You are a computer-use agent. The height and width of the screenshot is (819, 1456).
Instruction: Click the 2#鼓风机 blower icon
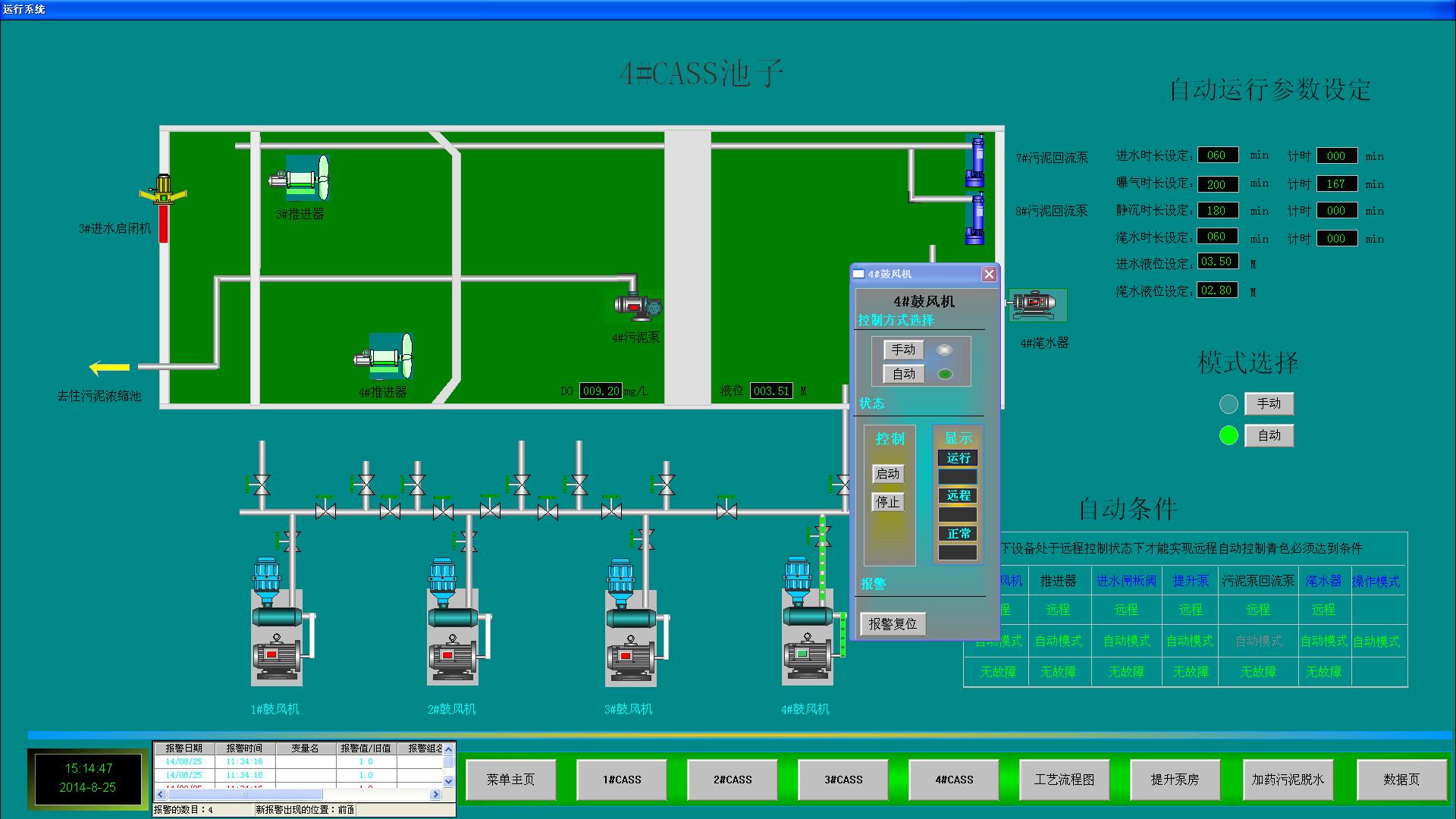453,622
